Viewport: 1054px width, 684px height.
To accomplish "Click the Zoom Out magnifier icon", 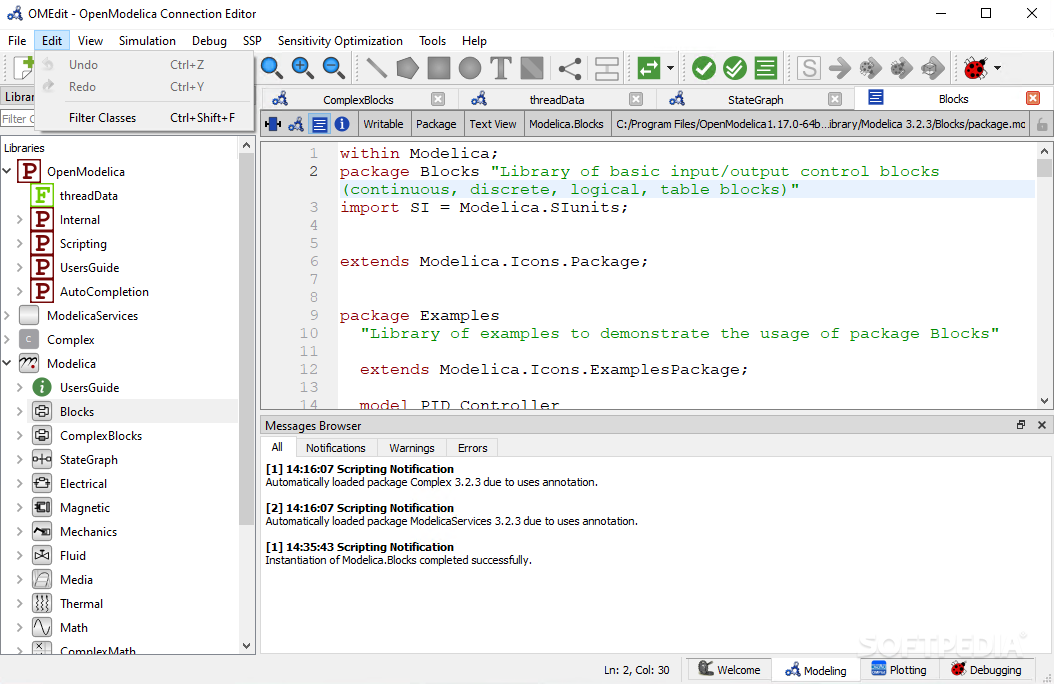I will coord(333,67).
